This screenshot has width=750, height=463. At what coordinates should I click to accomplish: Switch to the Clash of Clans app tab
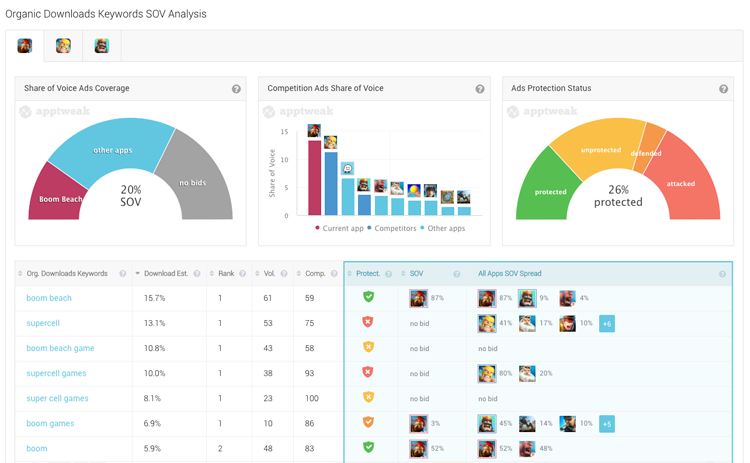coord(63,46)
